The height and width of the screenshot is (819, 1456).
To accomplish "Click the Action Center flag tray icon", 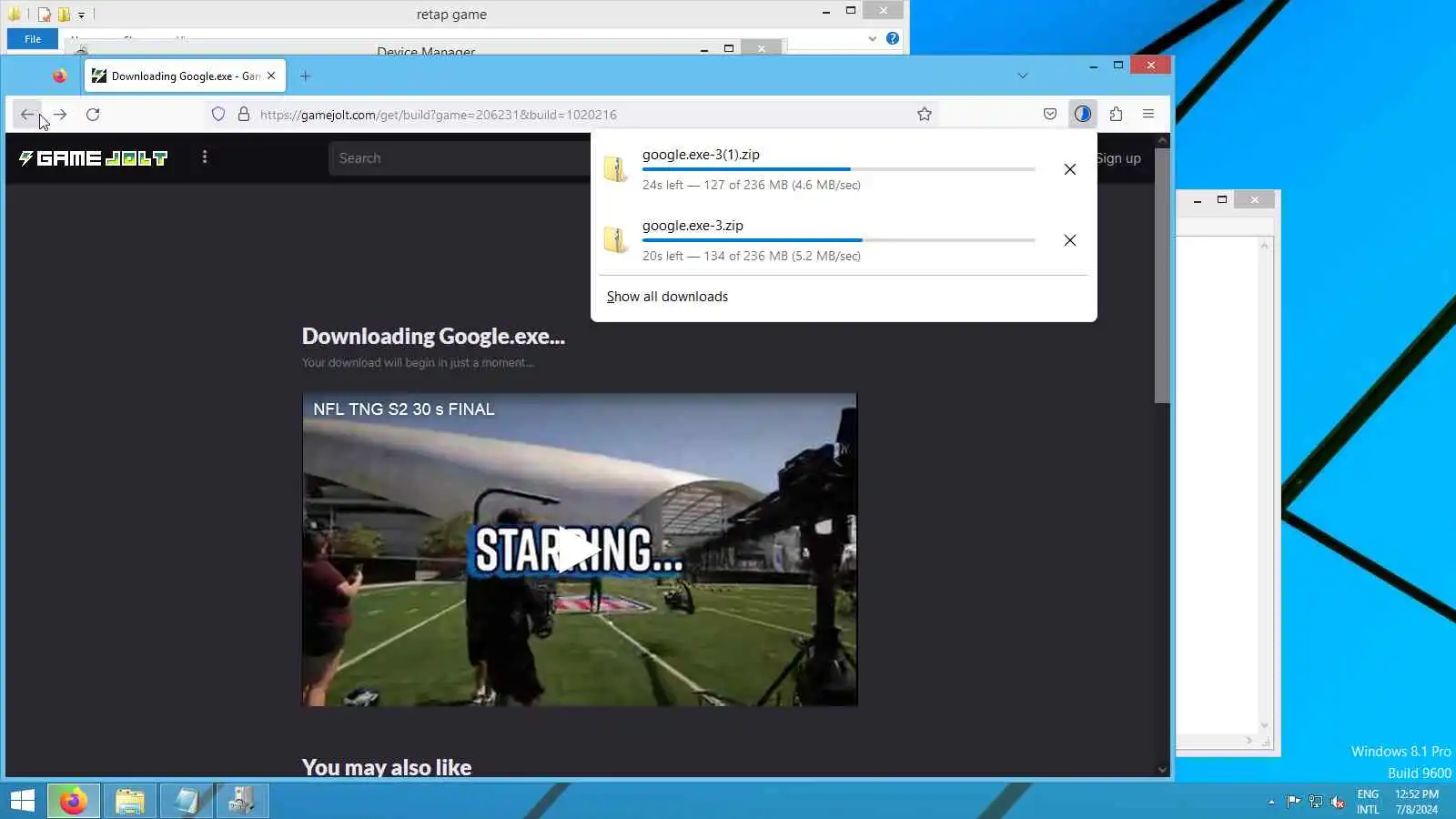I will coord(1293,802).
